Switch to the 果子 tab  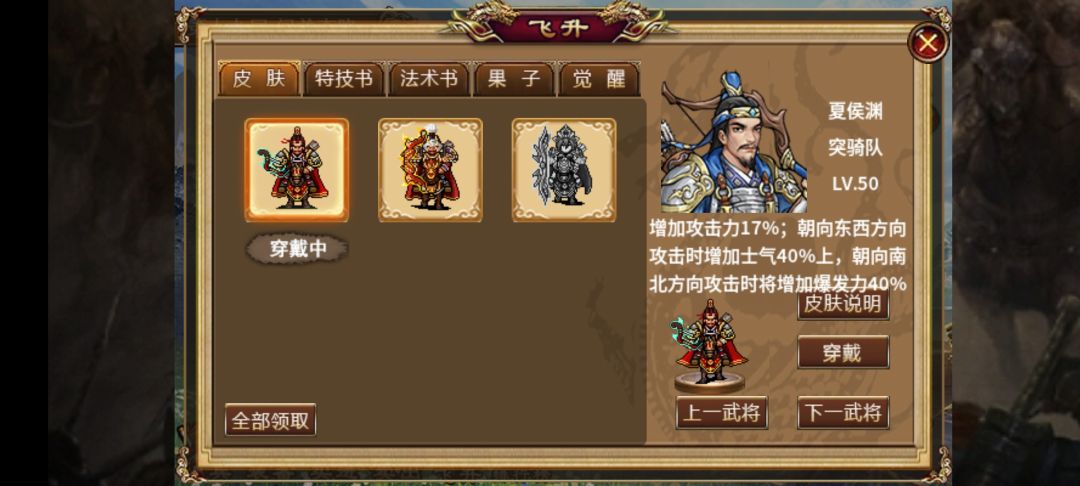point(514,79)
